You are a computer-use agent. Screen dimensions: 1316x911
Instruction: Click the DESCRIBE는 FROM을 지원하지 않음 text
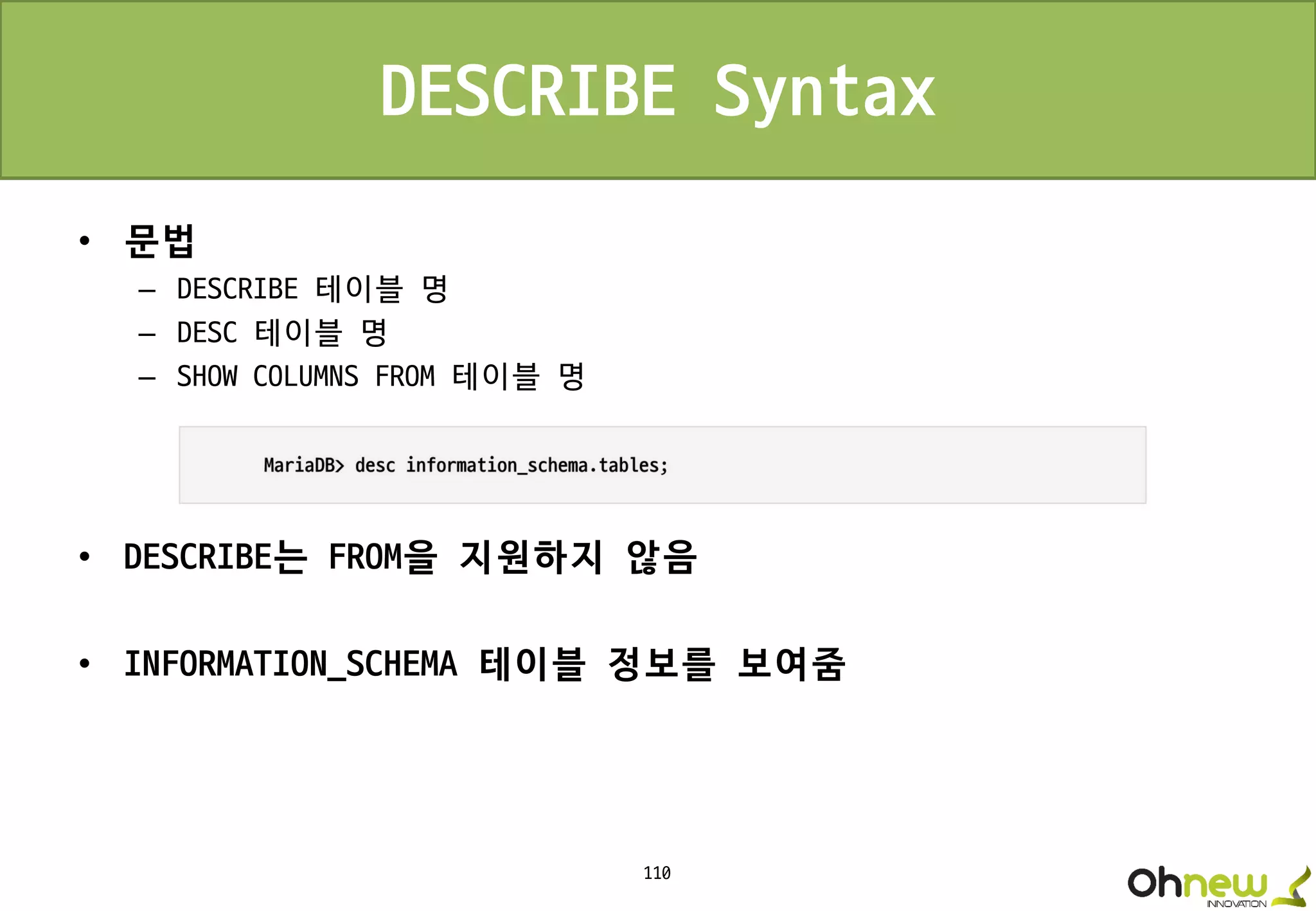click(410, 556)
